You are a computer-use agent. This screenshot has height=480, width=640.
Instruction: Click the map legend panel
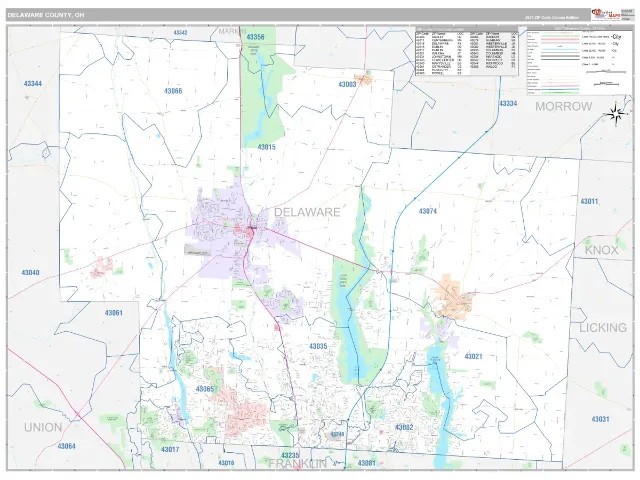(x=580, y=61)
